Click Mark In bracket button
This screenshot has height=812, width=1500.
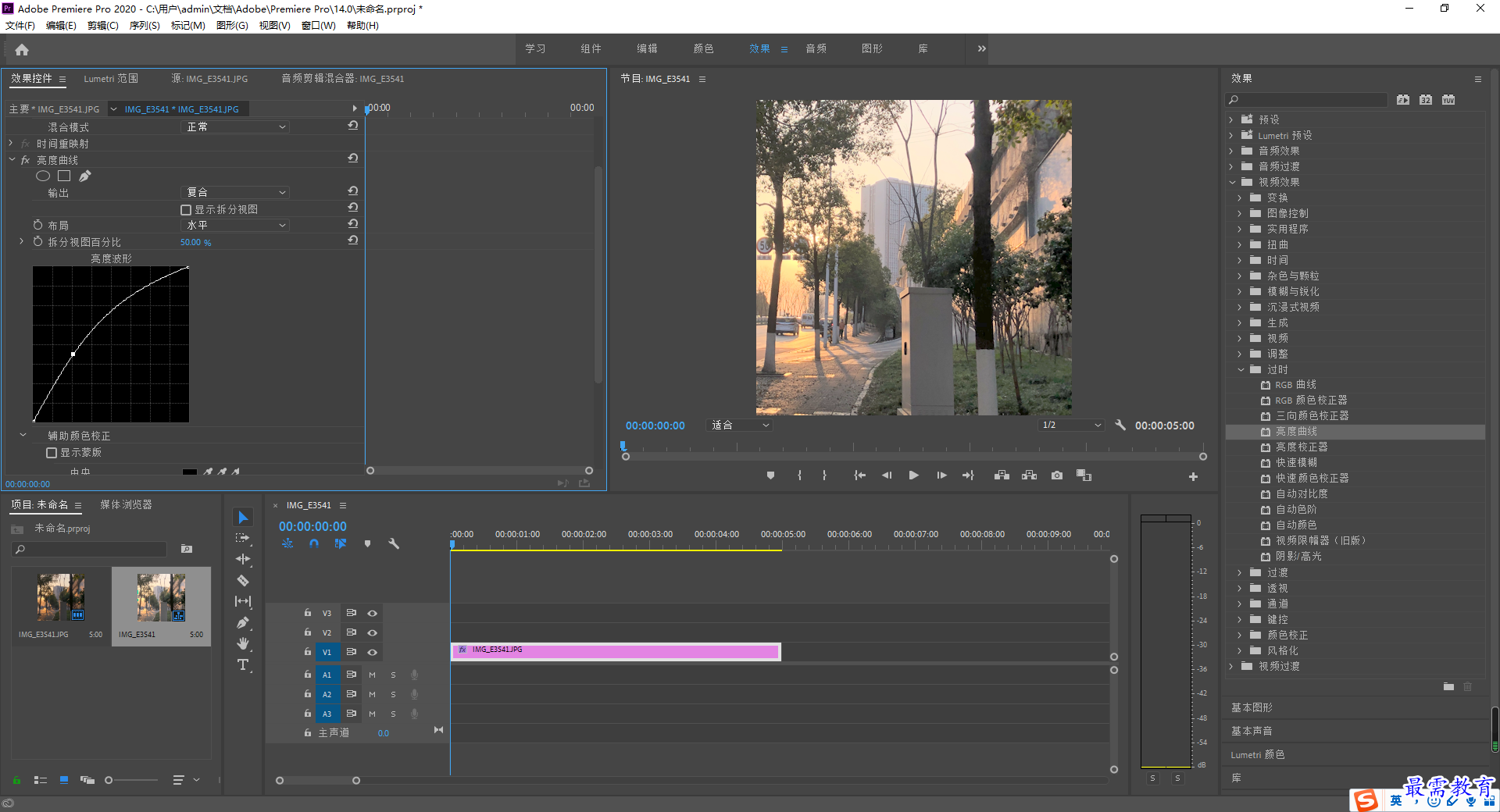[799, 475]
